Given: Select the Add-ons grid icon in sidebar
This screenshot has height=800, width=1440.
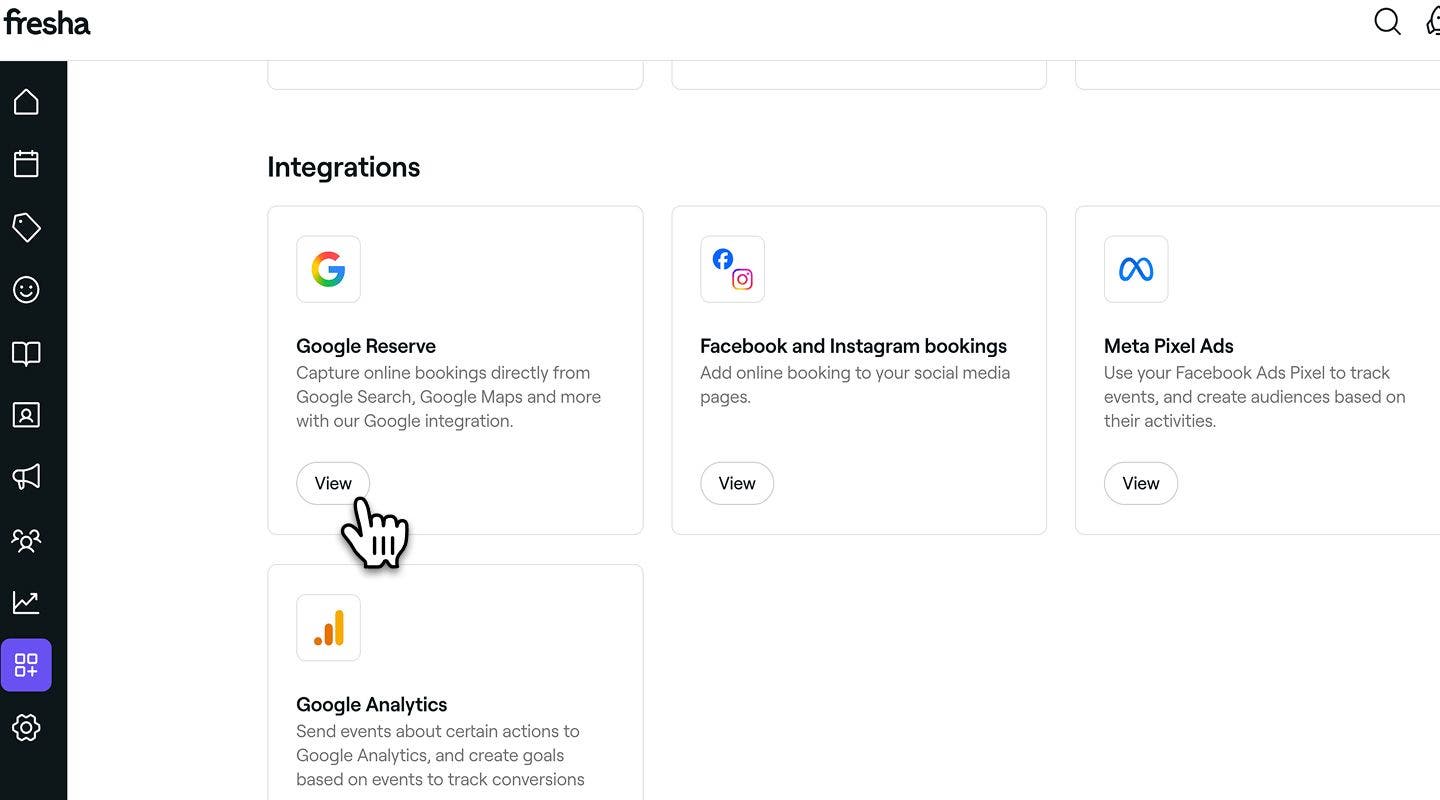Looking at the screenshot, I should 26,665.
